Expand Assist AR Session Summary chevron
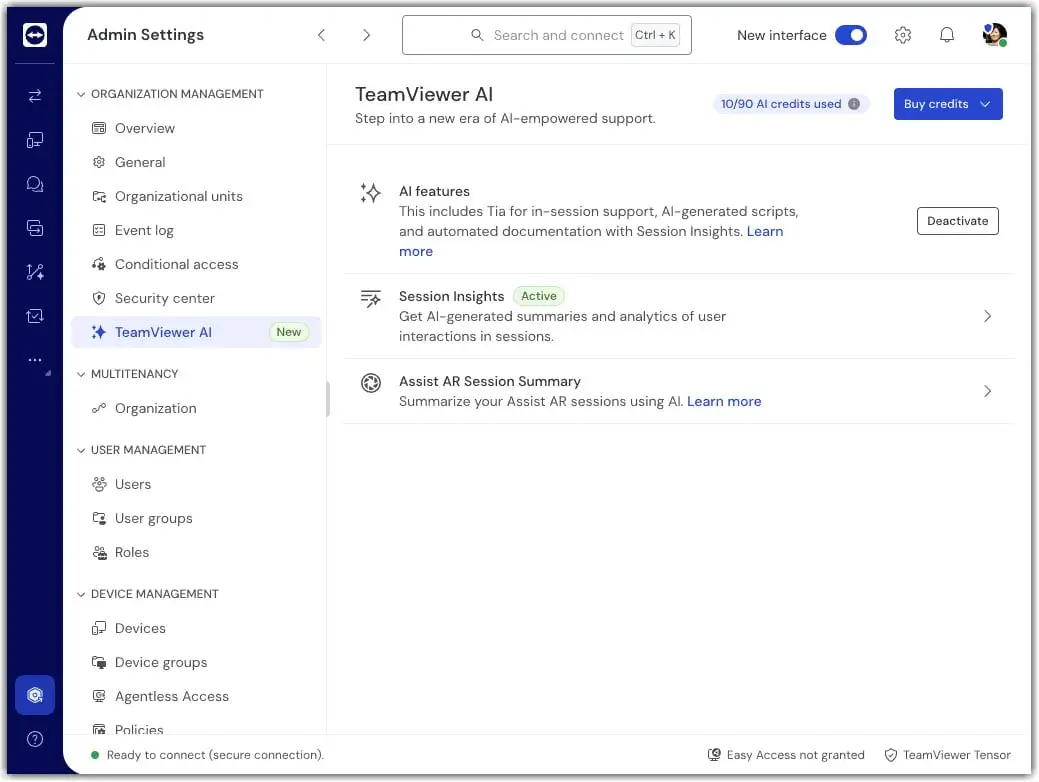The height and width of the screenshot is (782, 1039). pyautogui.click(x=987, y=391)
